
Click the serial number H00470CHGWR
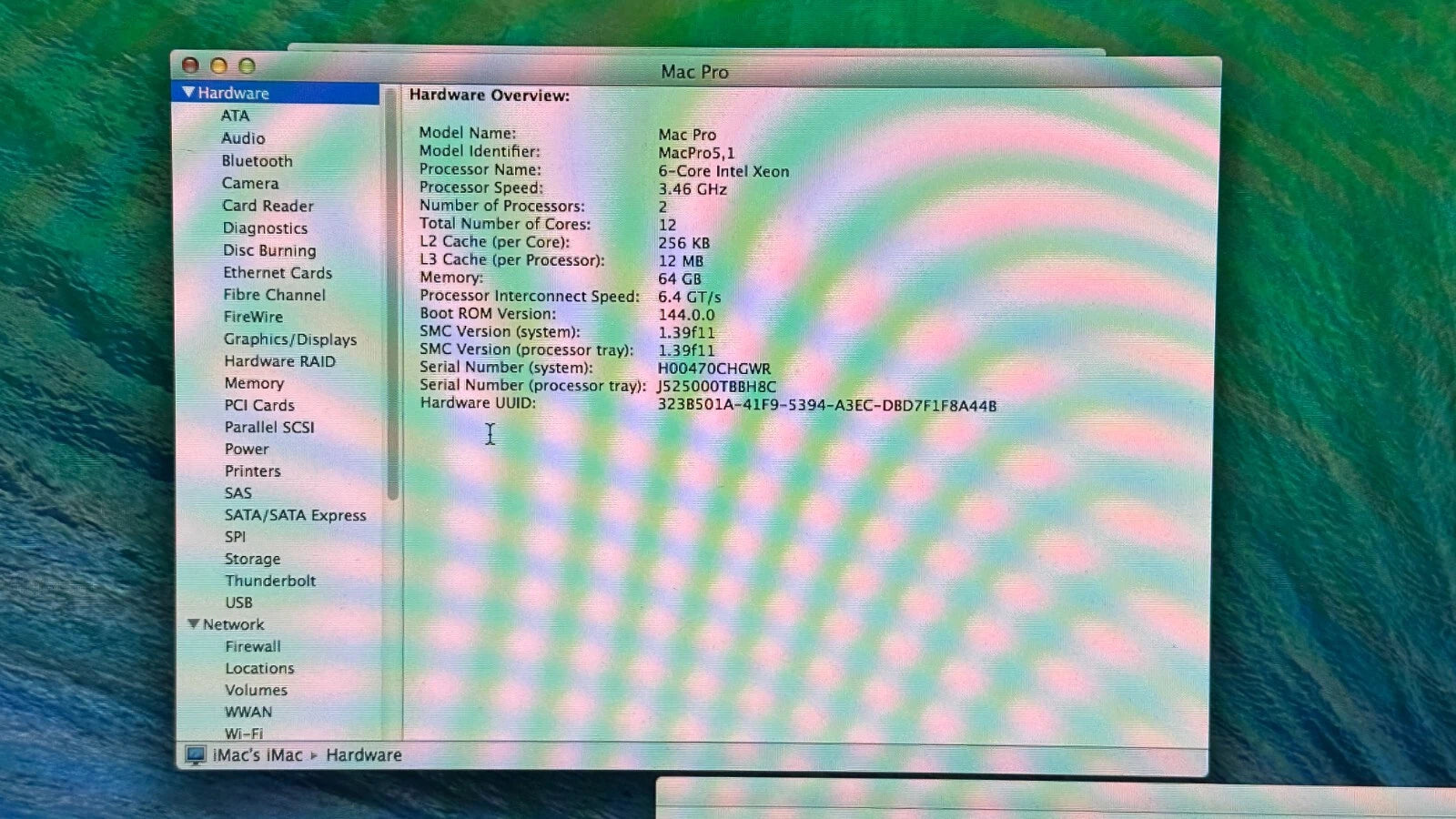click(x=714, y=369)
